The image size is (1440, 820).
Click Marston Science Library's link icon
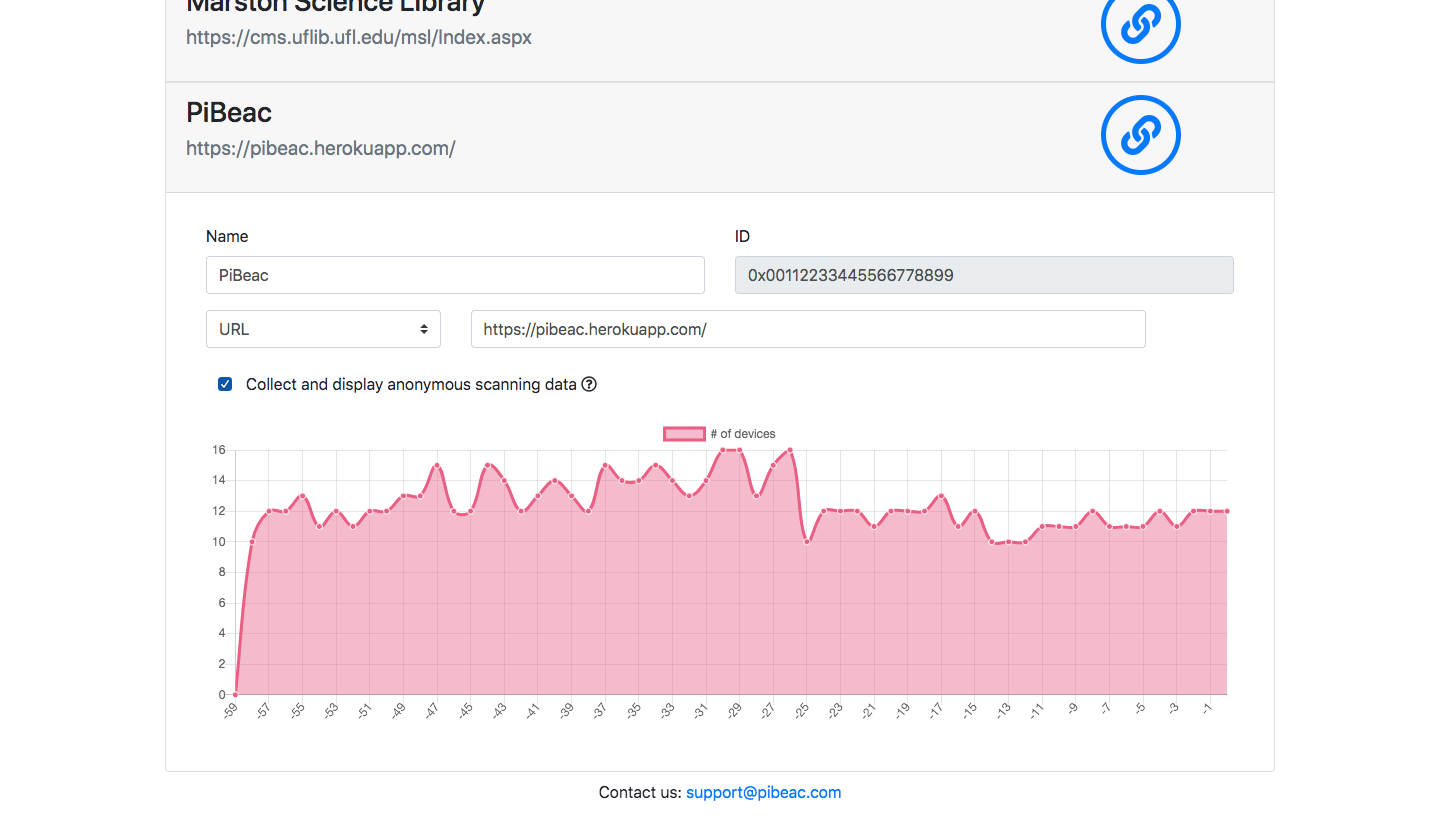pos(1140,24)
